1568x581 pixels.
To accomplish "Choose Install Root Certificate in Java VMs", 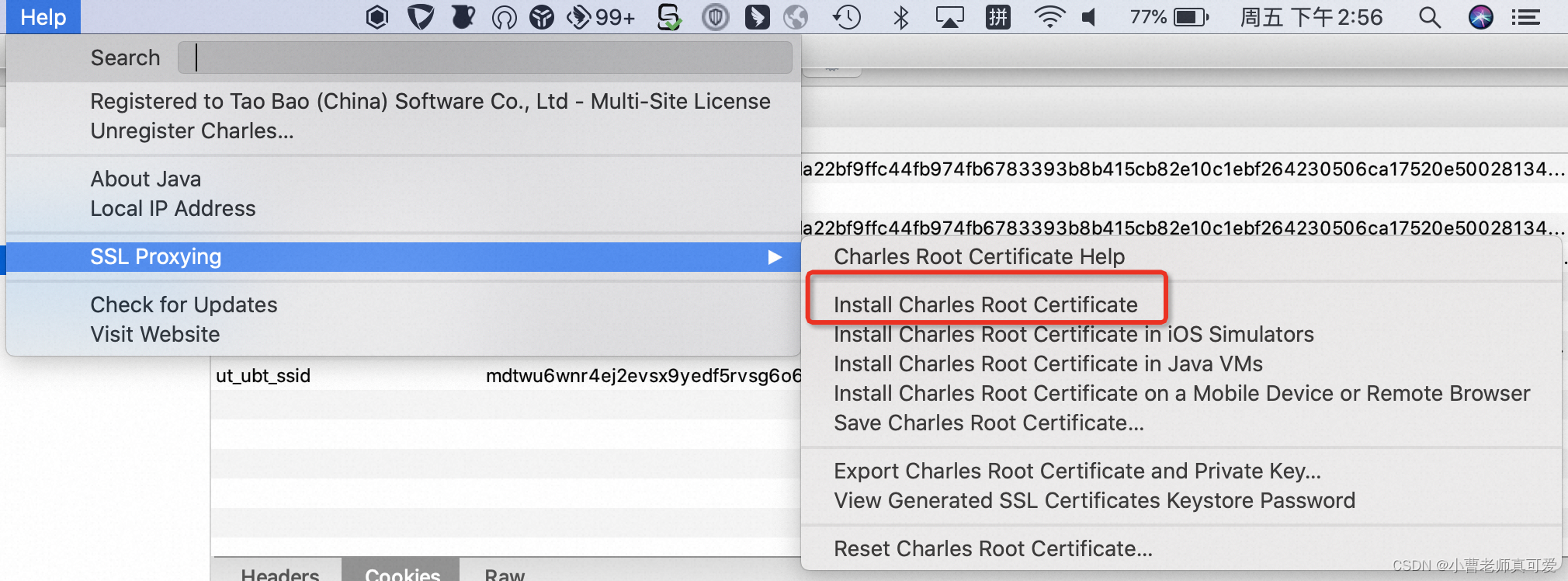I will [x=1048, y=364].
